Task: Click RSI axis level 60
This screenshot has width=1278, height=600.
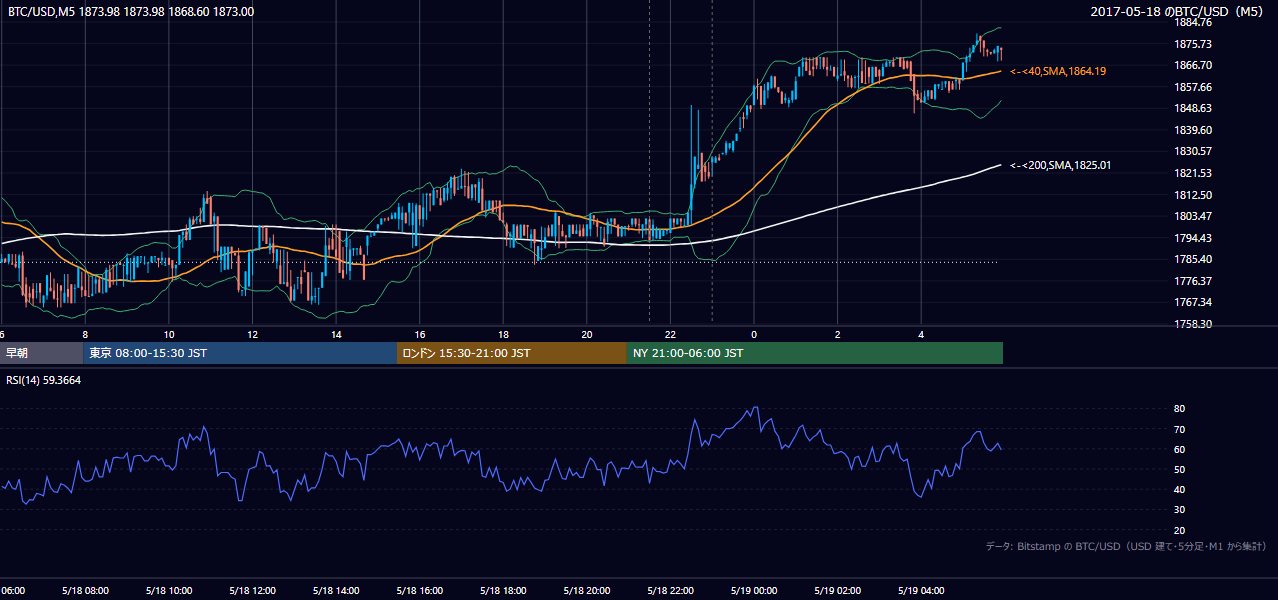Action: pyautogui.click(x=1179, y=450)
